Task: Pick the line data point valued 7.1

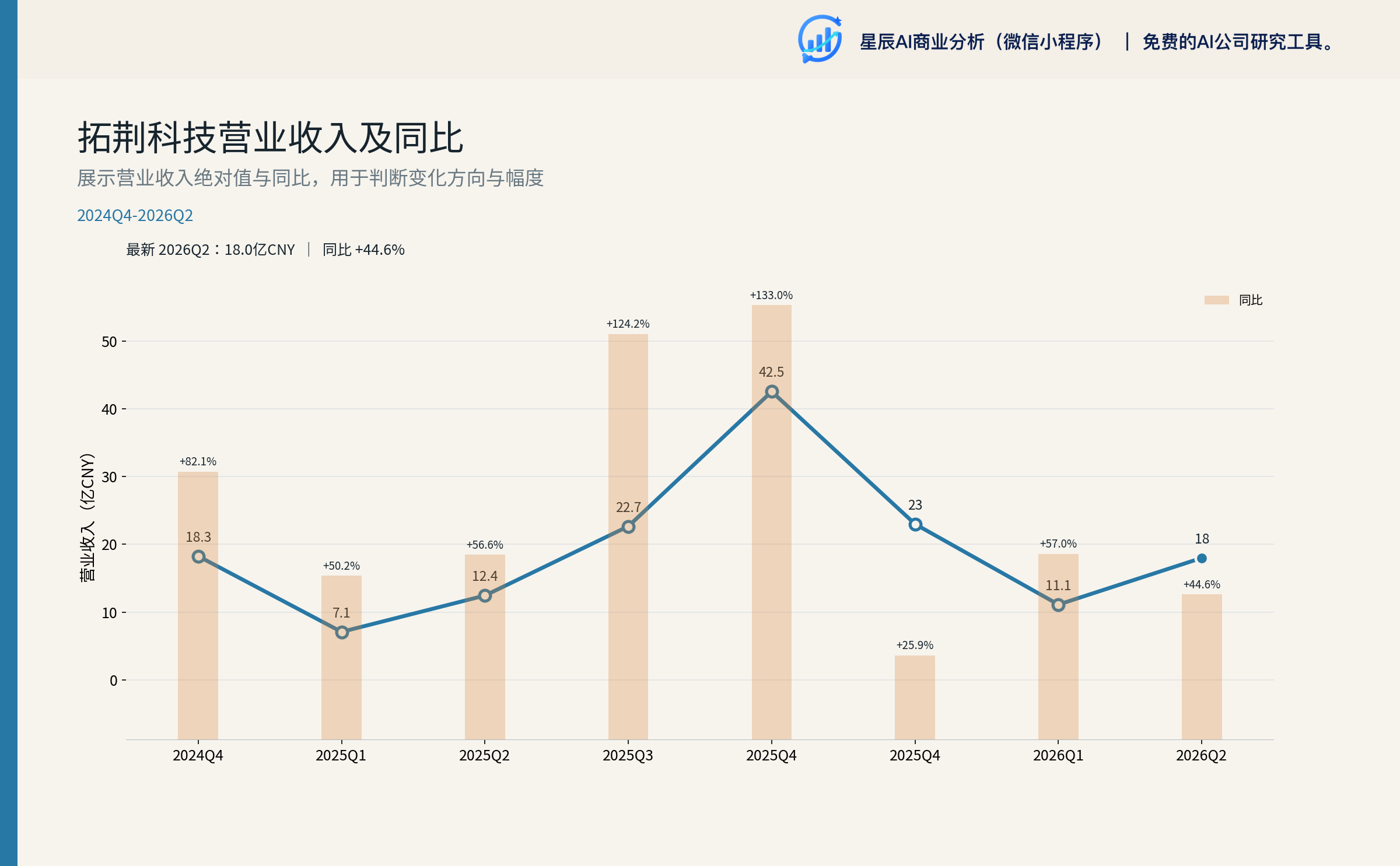Action: [x=342, y=632]
